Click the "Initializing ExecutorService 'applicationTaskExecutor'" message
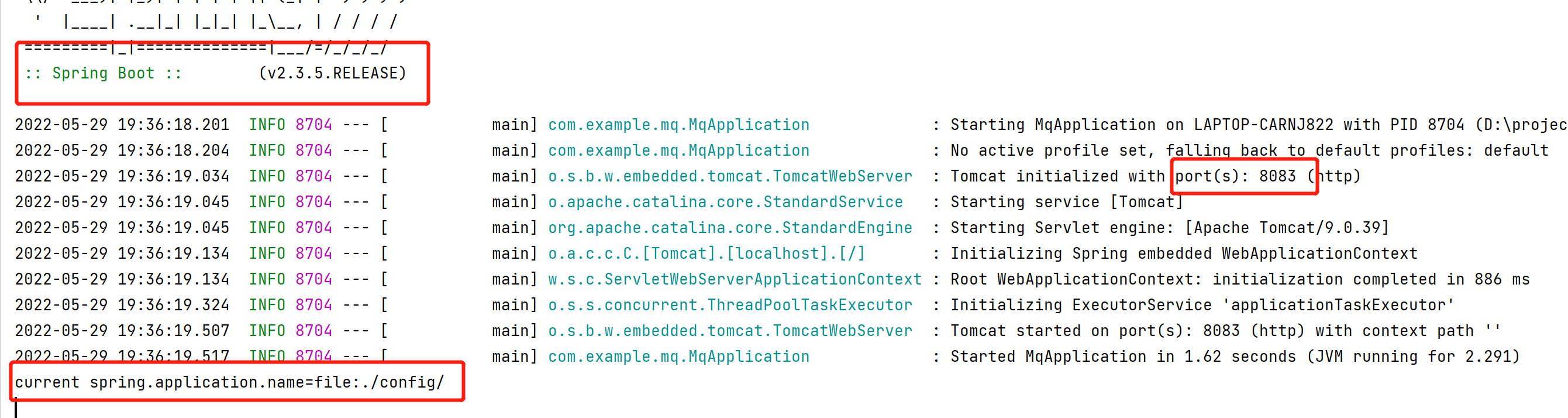This screenshot has width=1568, height=418. pyautogui.click(x=1202, y=305)
